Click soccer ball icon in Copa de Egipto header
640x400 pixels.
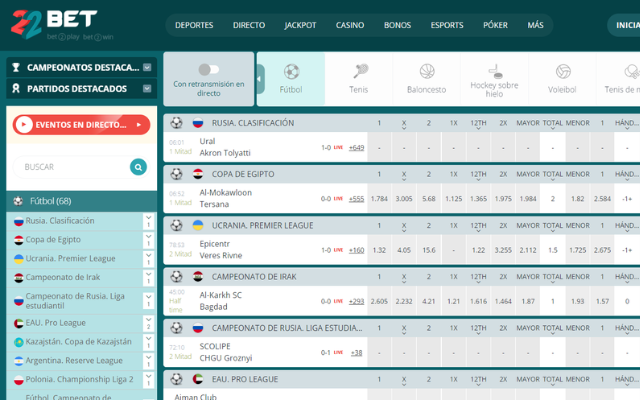click(176, 174)
